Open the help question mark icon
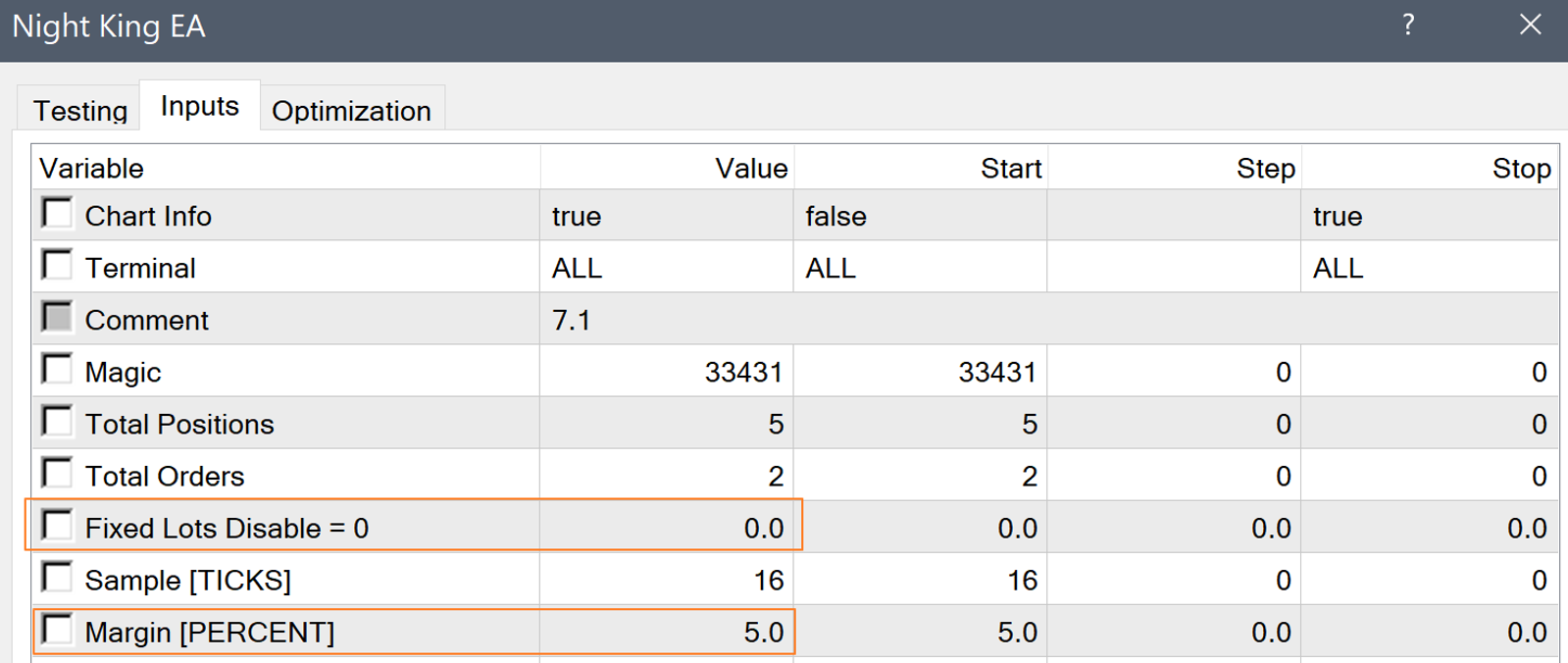The width and height of the screenshot is (1568, 663). click(1408, 25)
